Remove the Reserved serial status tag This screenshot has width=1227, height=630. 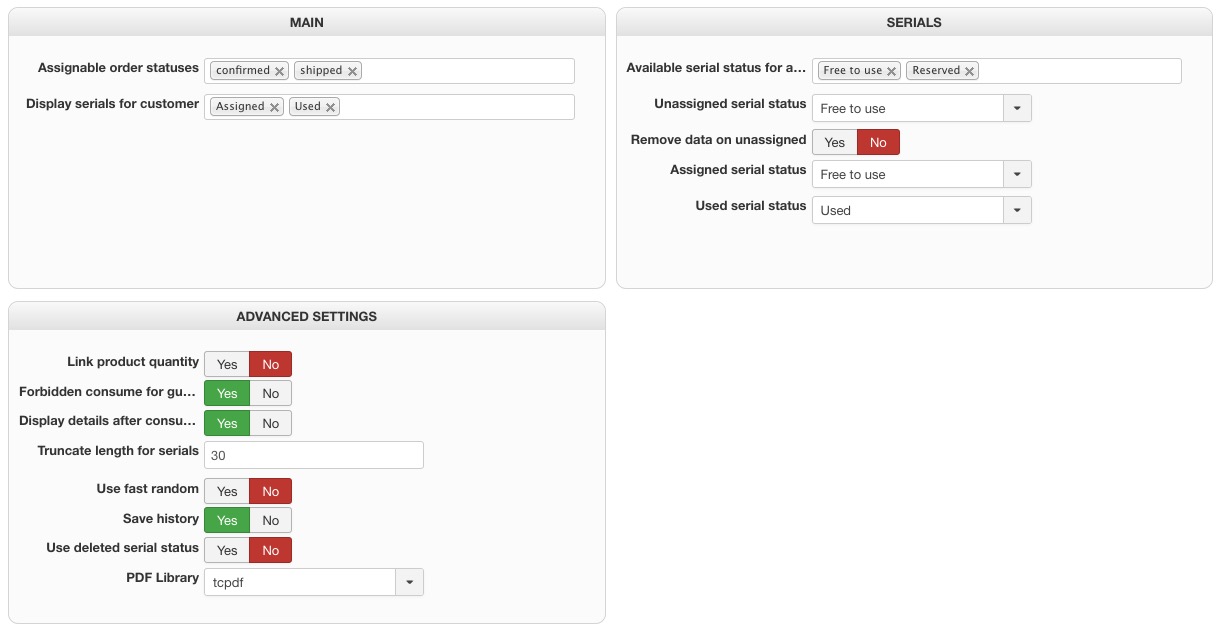pos(969,71)
